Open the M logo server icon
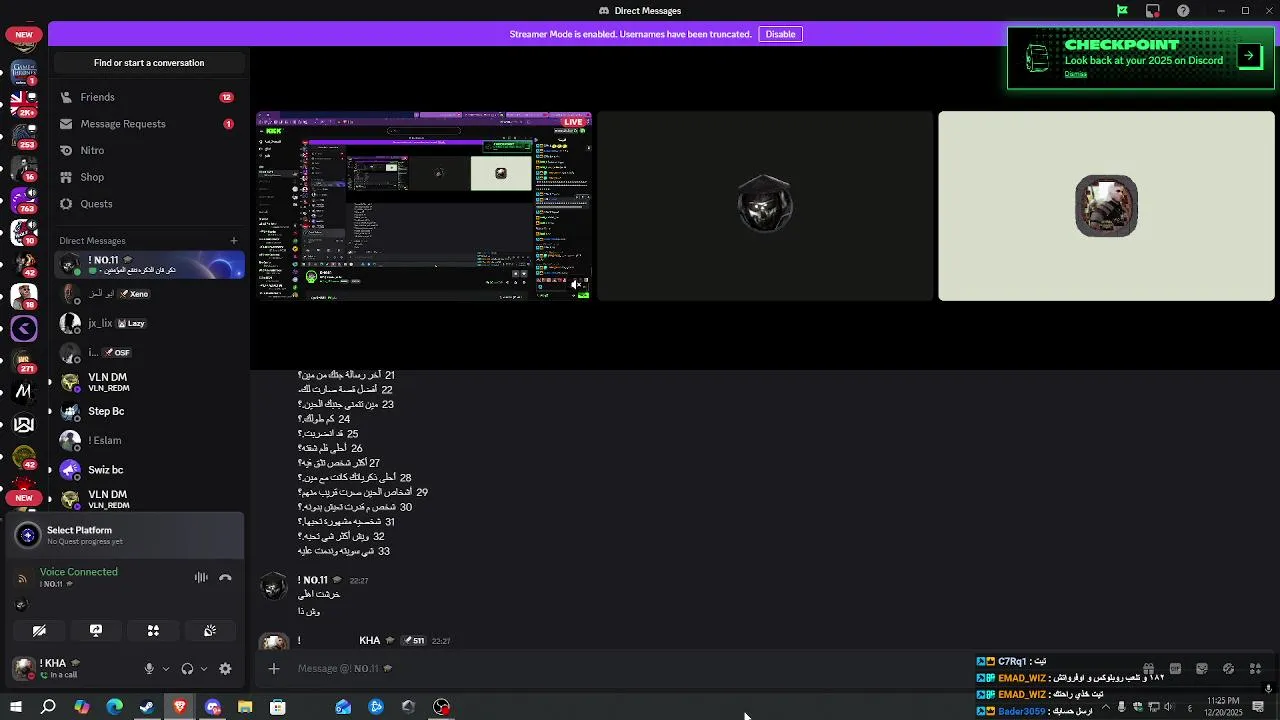Image resolution: width=1280 pixels, height=720 pixels. (24, 392)
